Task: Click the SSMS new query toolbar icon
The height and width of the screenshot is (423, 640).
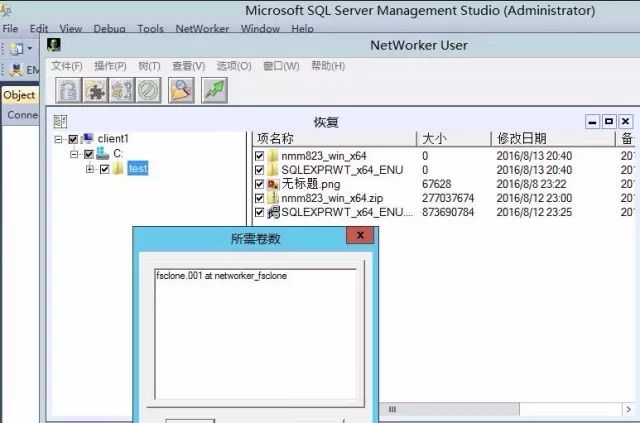Action: point(16,49)
